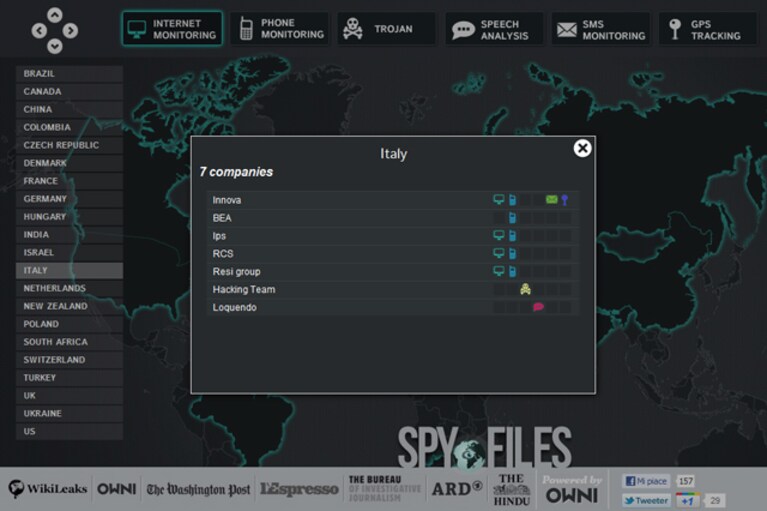Click Innova's SMS envelope icon
The height and width of the screenshot is (511, 767).
point(551,200)
